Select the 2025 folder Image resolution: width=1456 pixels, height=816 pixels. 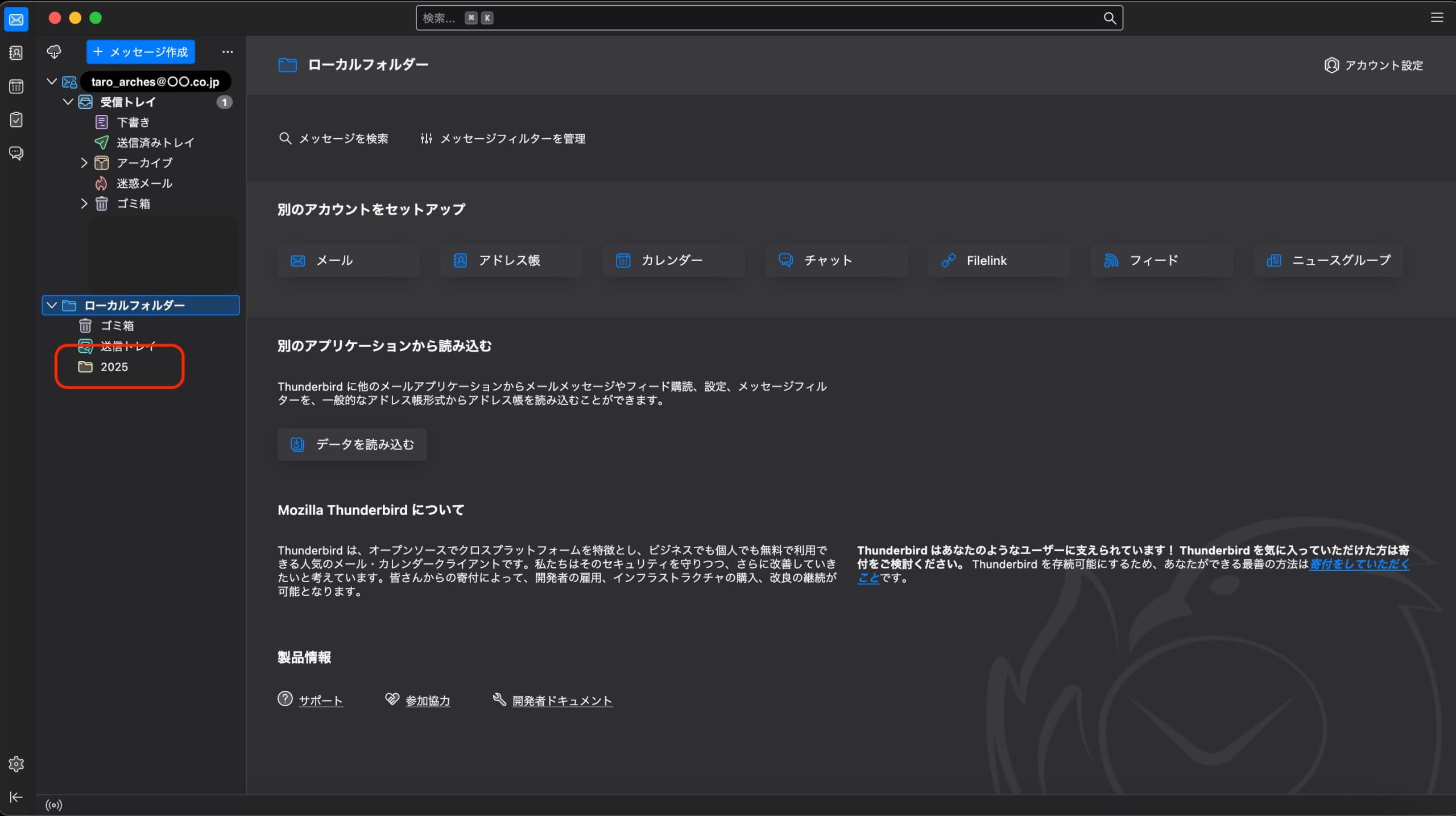click(114, 367)
